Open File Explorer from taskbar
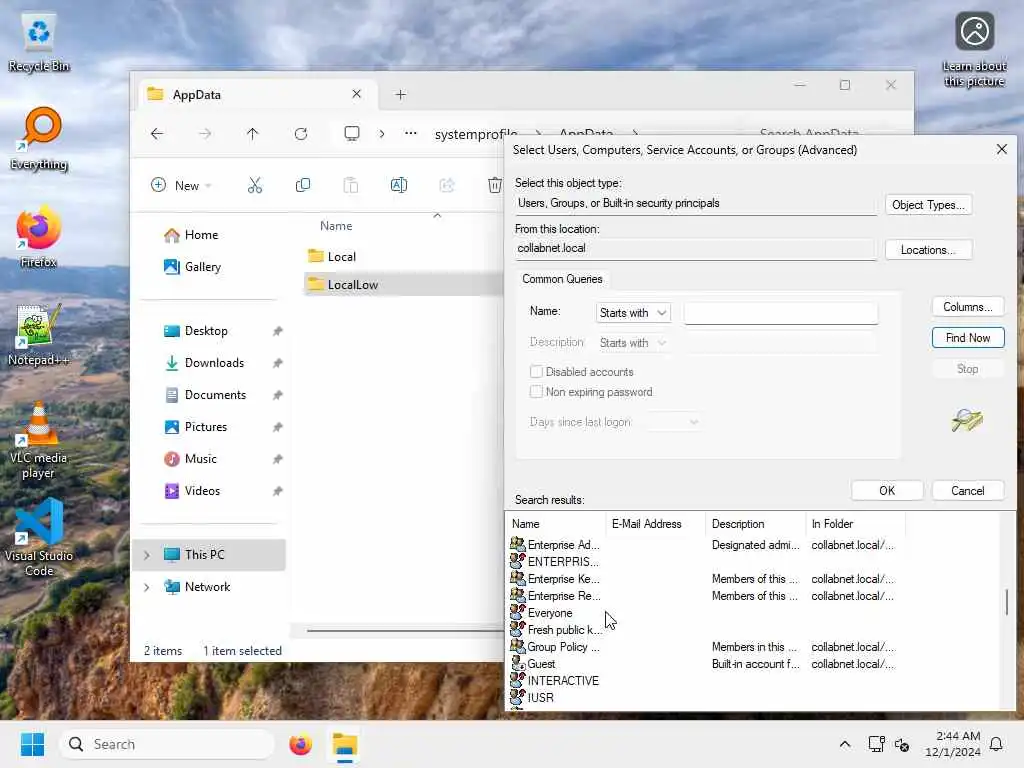The image size is (1024, 768). pyautogui.click(x=345, y=744)
